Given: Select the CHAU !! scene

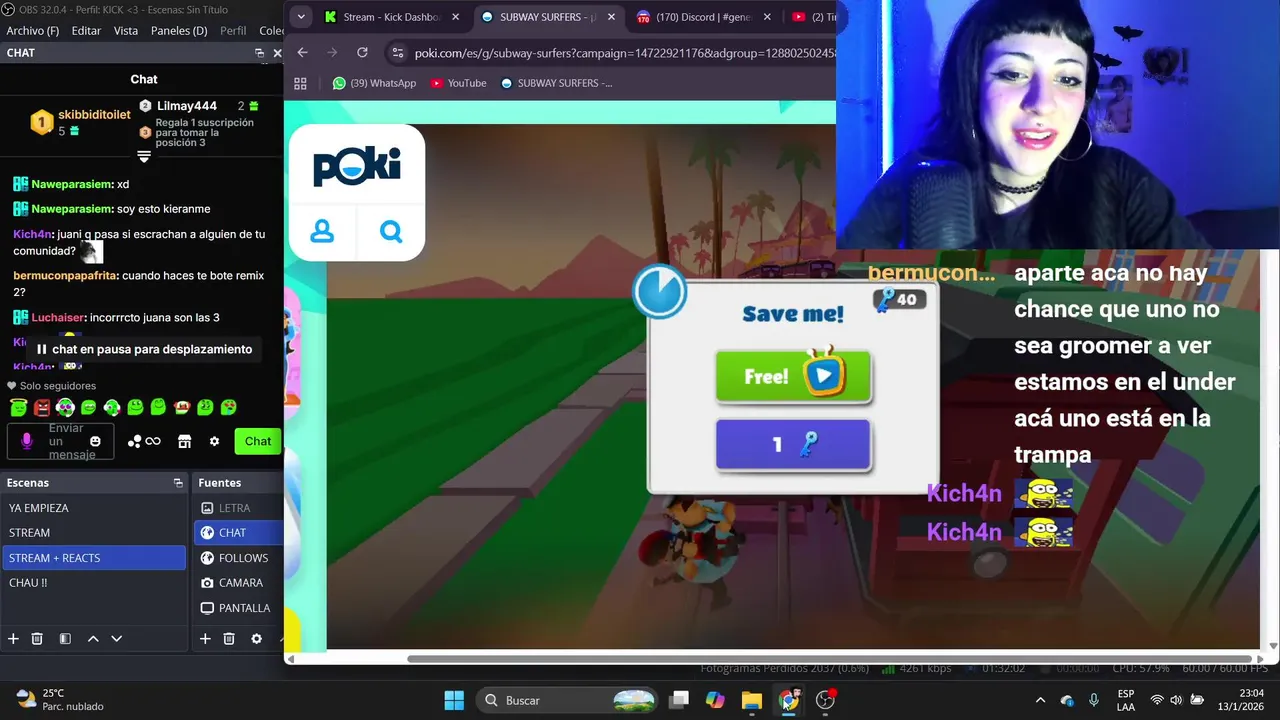Looking at the screenshot, I should pyautogui.click(x=94, y=583).
